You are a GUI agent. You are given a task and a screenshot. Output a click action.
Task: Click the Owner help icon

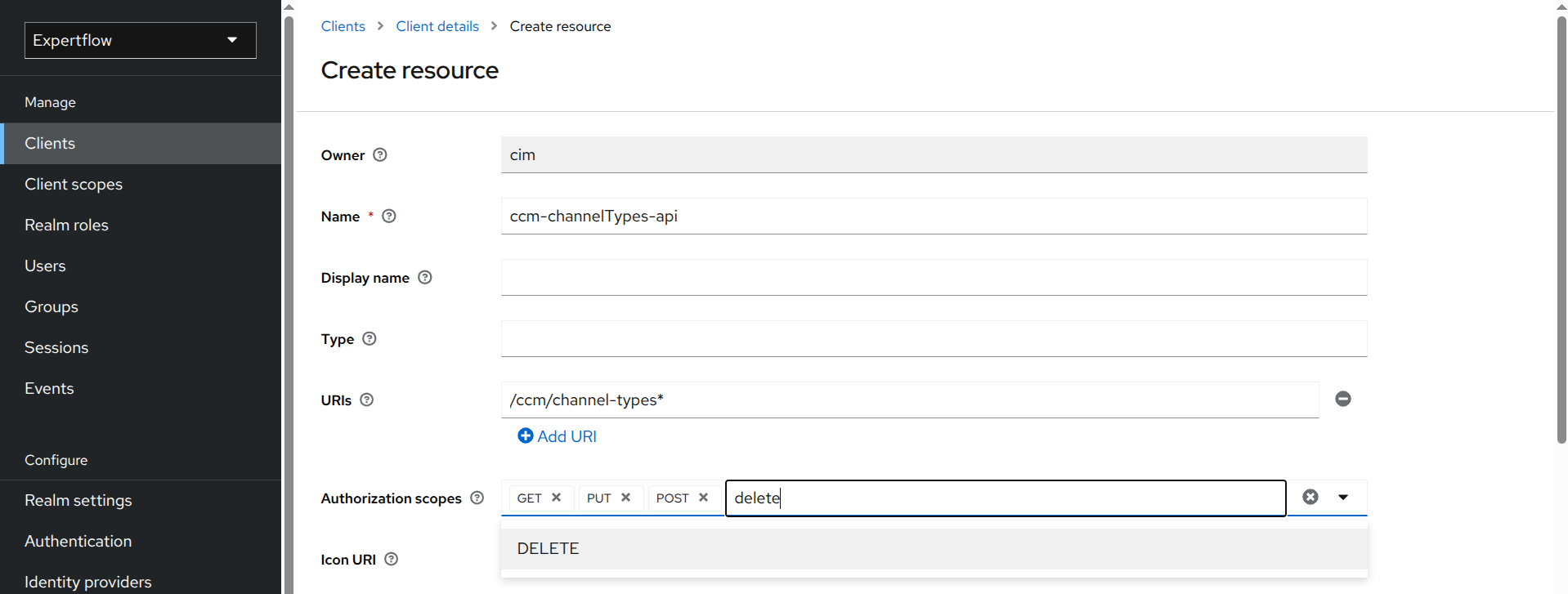click(380, 155)
